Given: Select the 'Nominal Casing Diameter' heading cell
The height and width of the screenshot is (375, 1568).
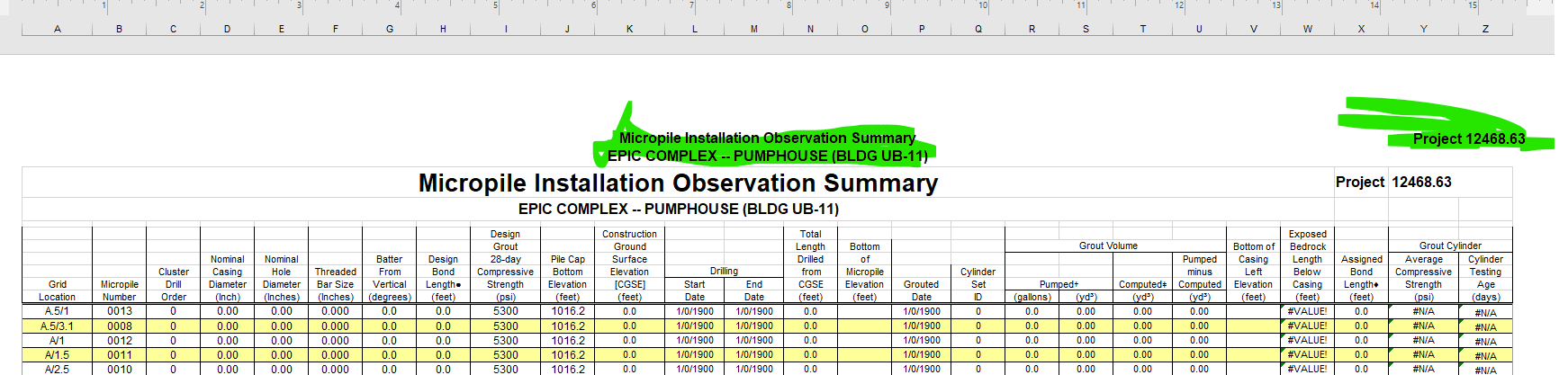Looking at the screenshot, I should 227,278.
